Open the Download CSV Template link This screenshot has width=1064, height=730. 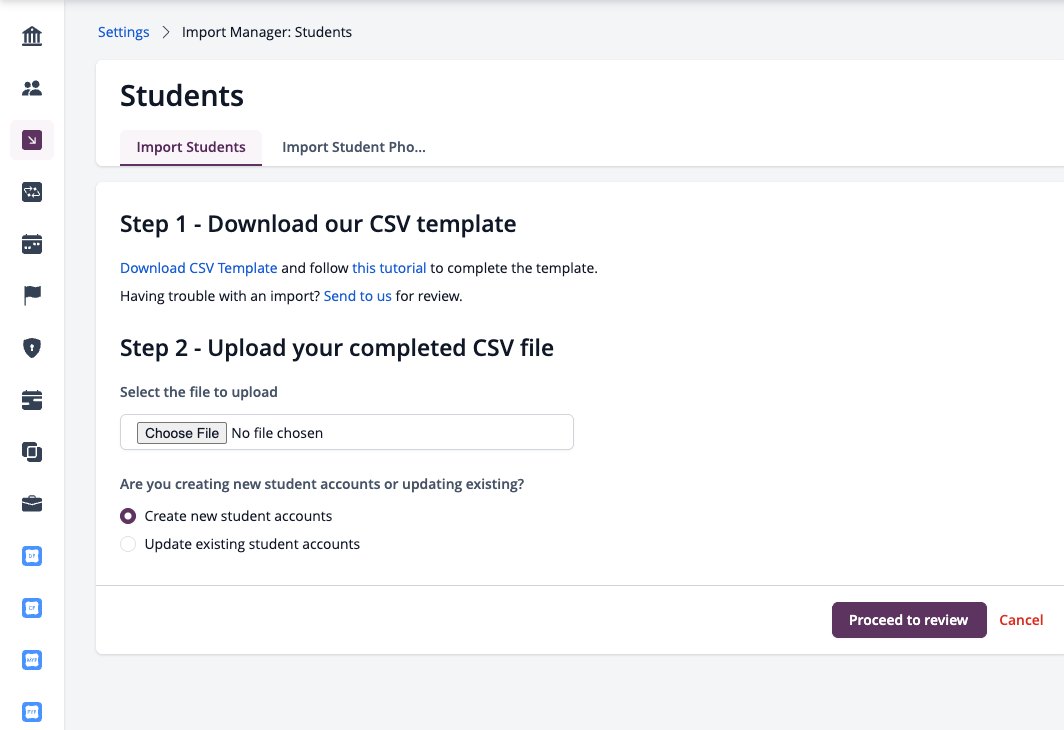[199, 268]
